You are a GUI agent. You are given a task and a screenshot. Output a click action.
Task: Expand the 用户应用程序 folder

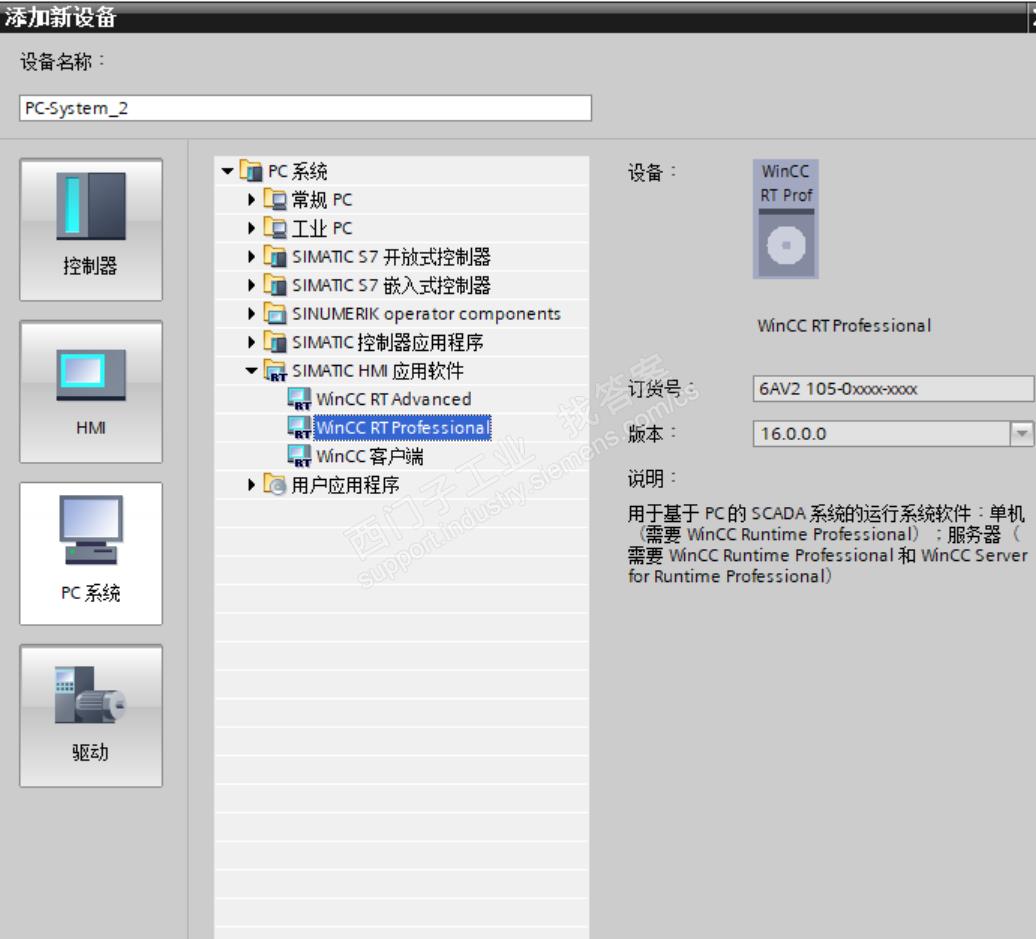[x=251, y=484]
